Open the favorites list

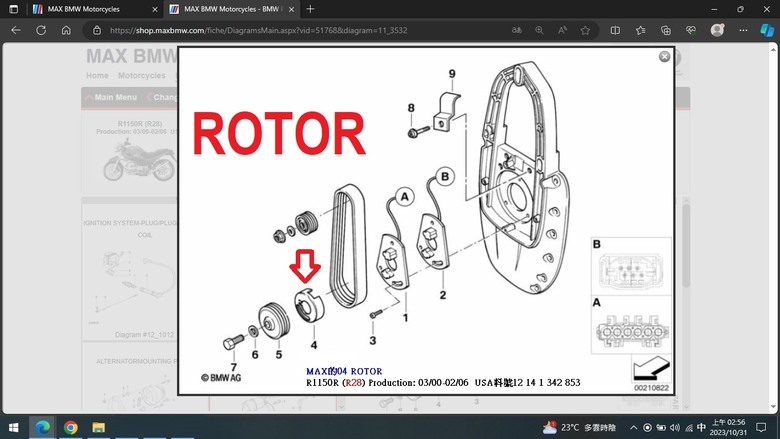pyautogui.click(x=640, y=30)
